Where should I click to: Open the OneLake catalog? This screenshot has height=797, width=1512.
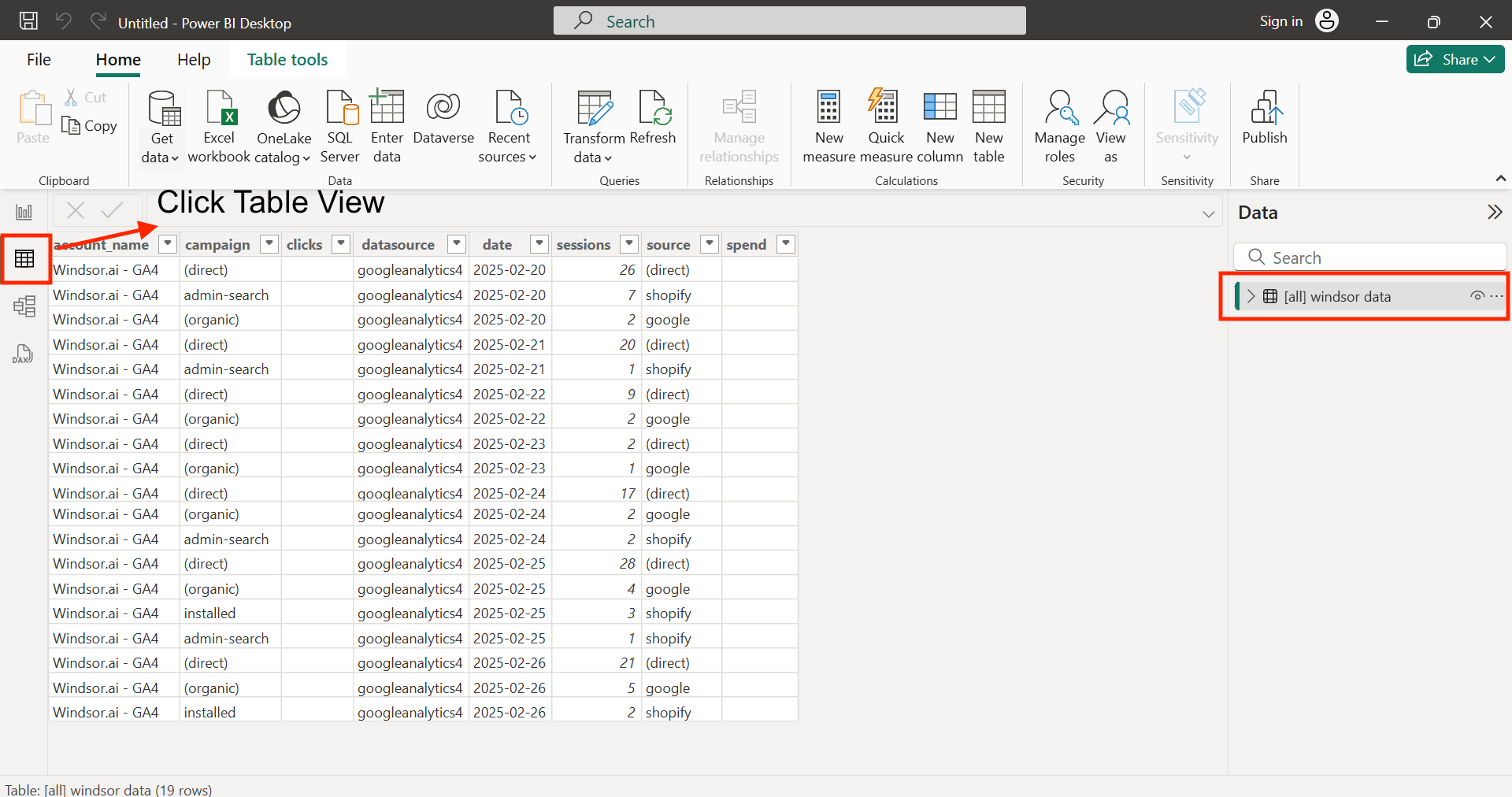pos(283,128)
